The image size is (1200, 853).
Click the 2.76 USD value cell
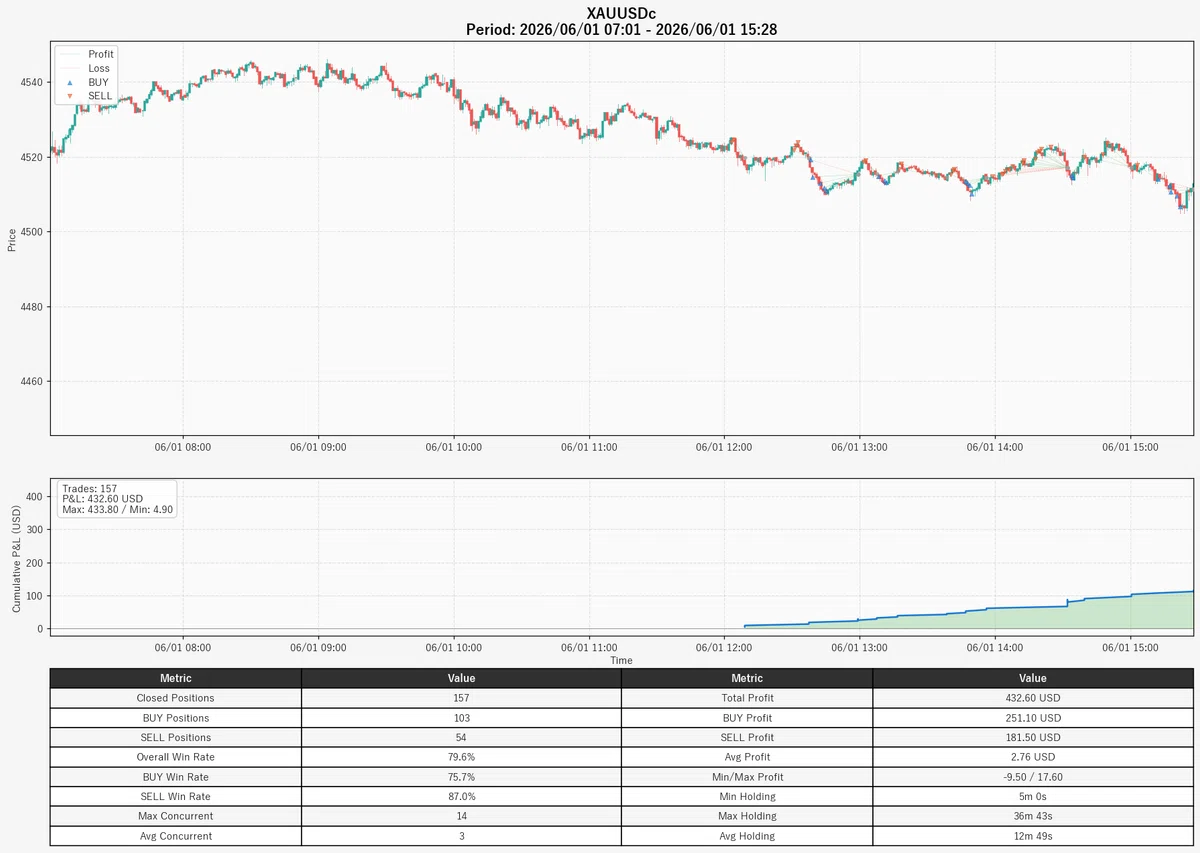click(1033, 757)
